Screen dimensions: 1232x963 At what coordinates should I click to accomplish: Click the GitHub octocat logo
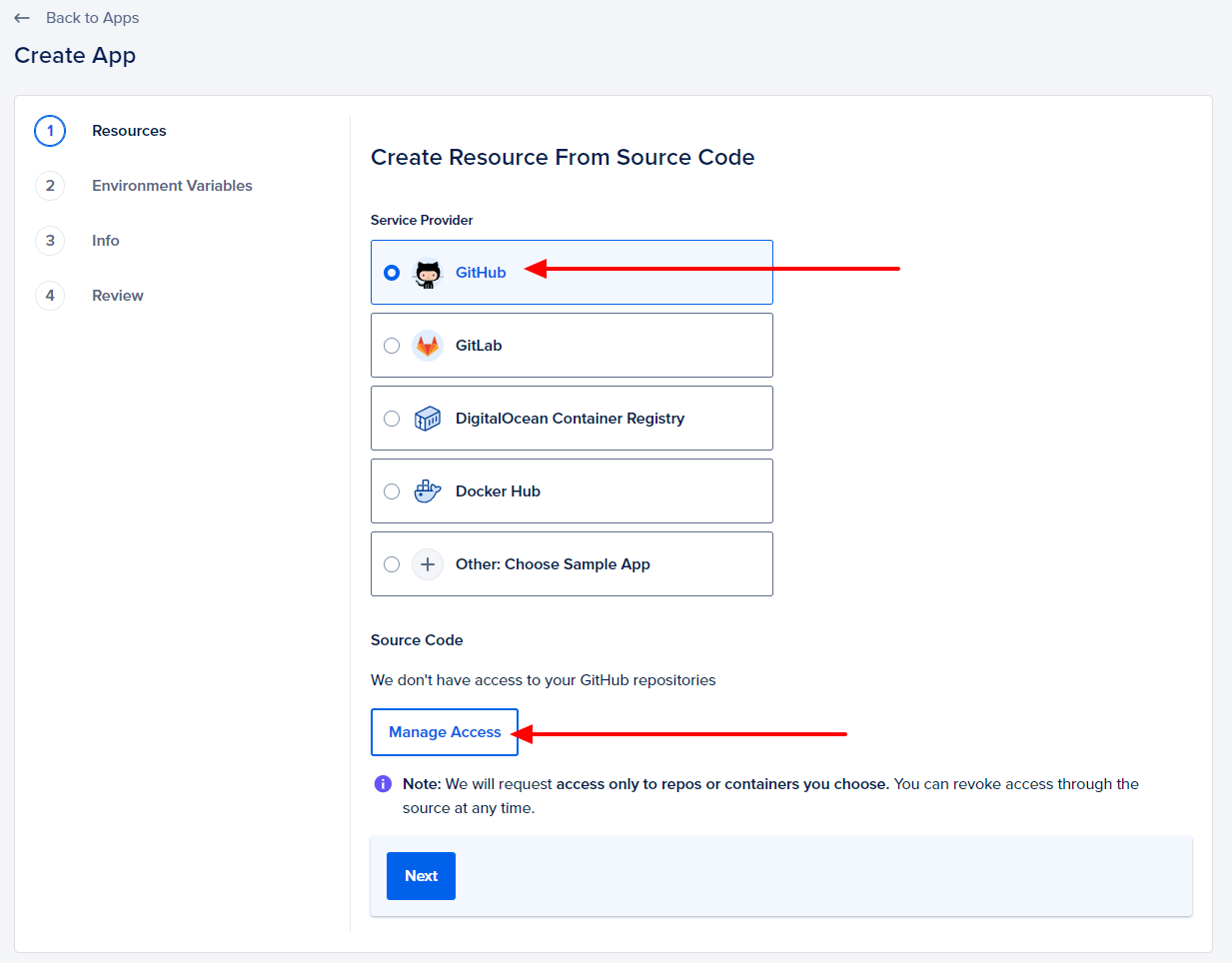428,273
